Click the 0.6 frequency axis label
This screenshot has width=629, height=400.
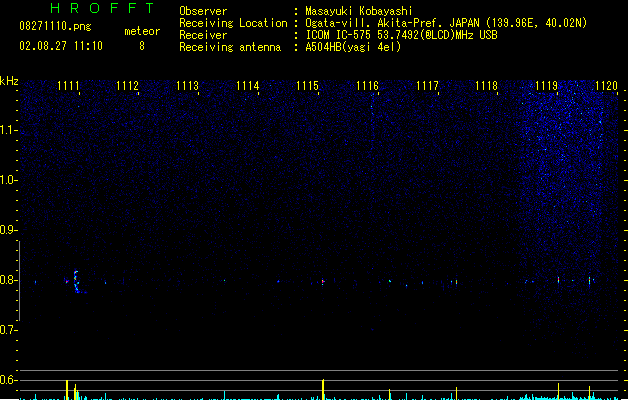[x=9, y=380]
